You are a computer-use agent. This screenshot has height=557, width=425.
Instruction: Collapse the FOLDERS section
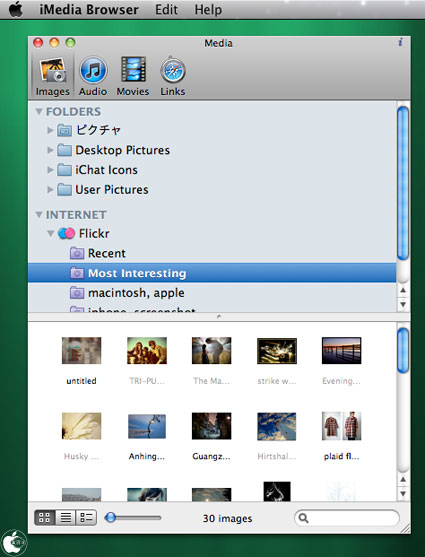point(39,112)
